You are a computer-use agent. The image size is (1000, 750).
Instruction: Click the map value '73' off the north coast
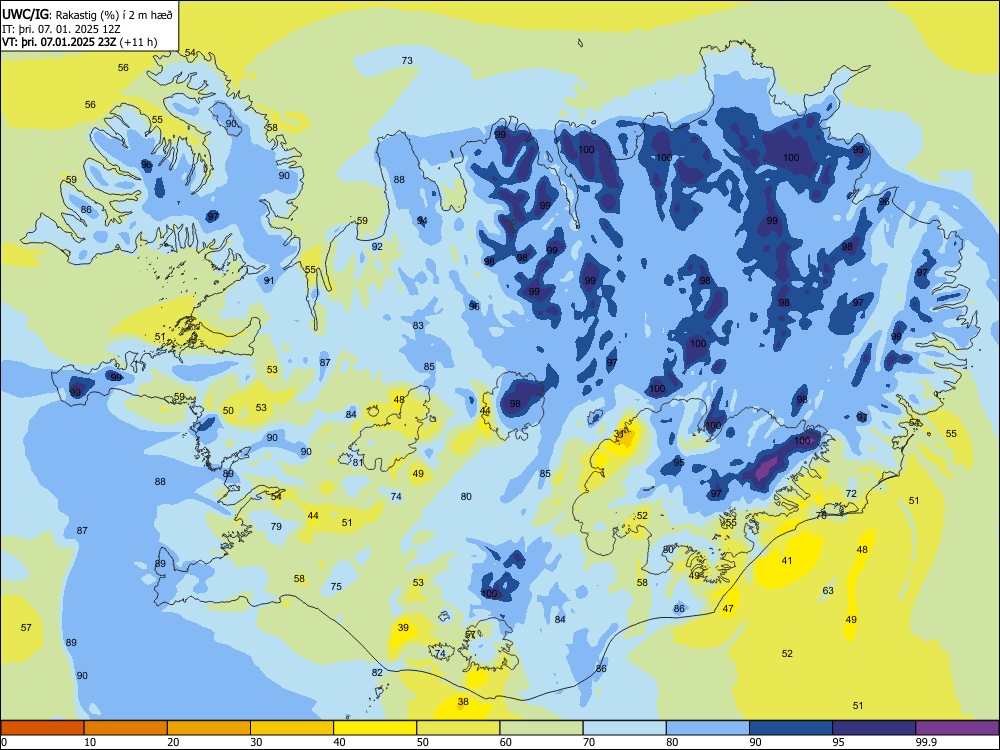407,61
